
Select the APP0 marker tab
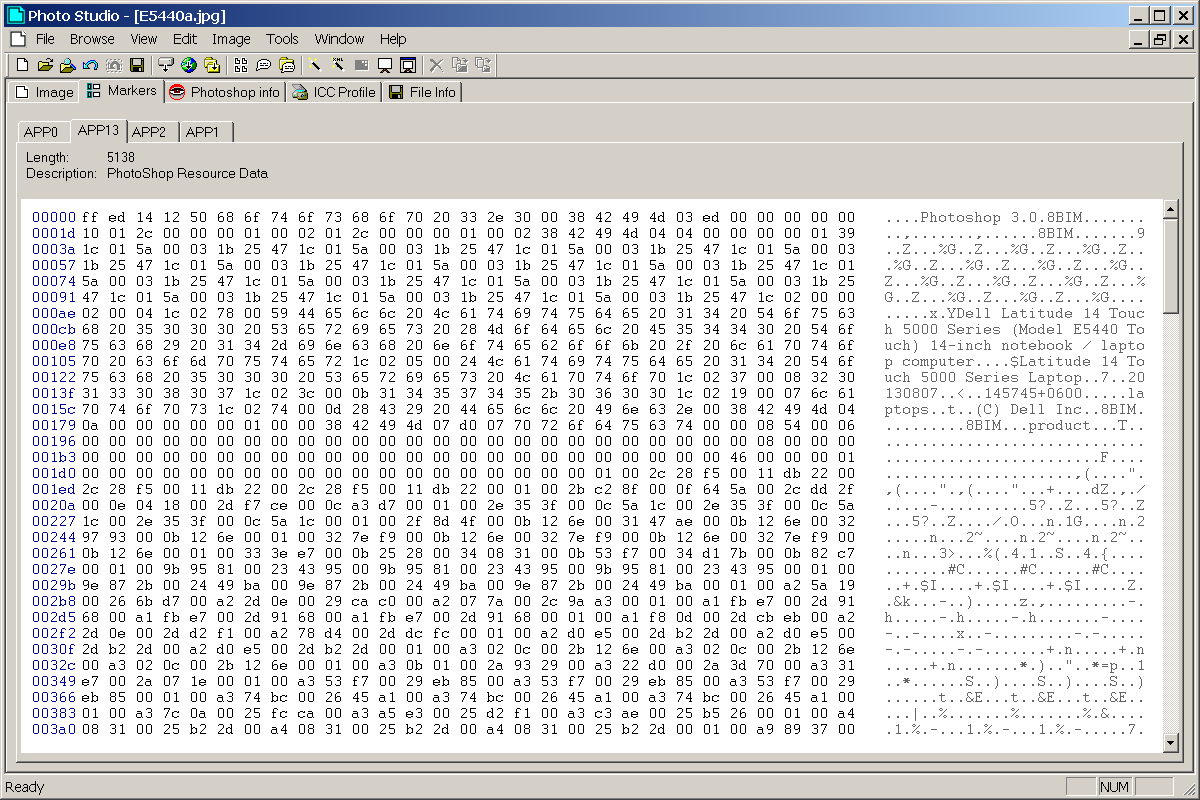42,132
